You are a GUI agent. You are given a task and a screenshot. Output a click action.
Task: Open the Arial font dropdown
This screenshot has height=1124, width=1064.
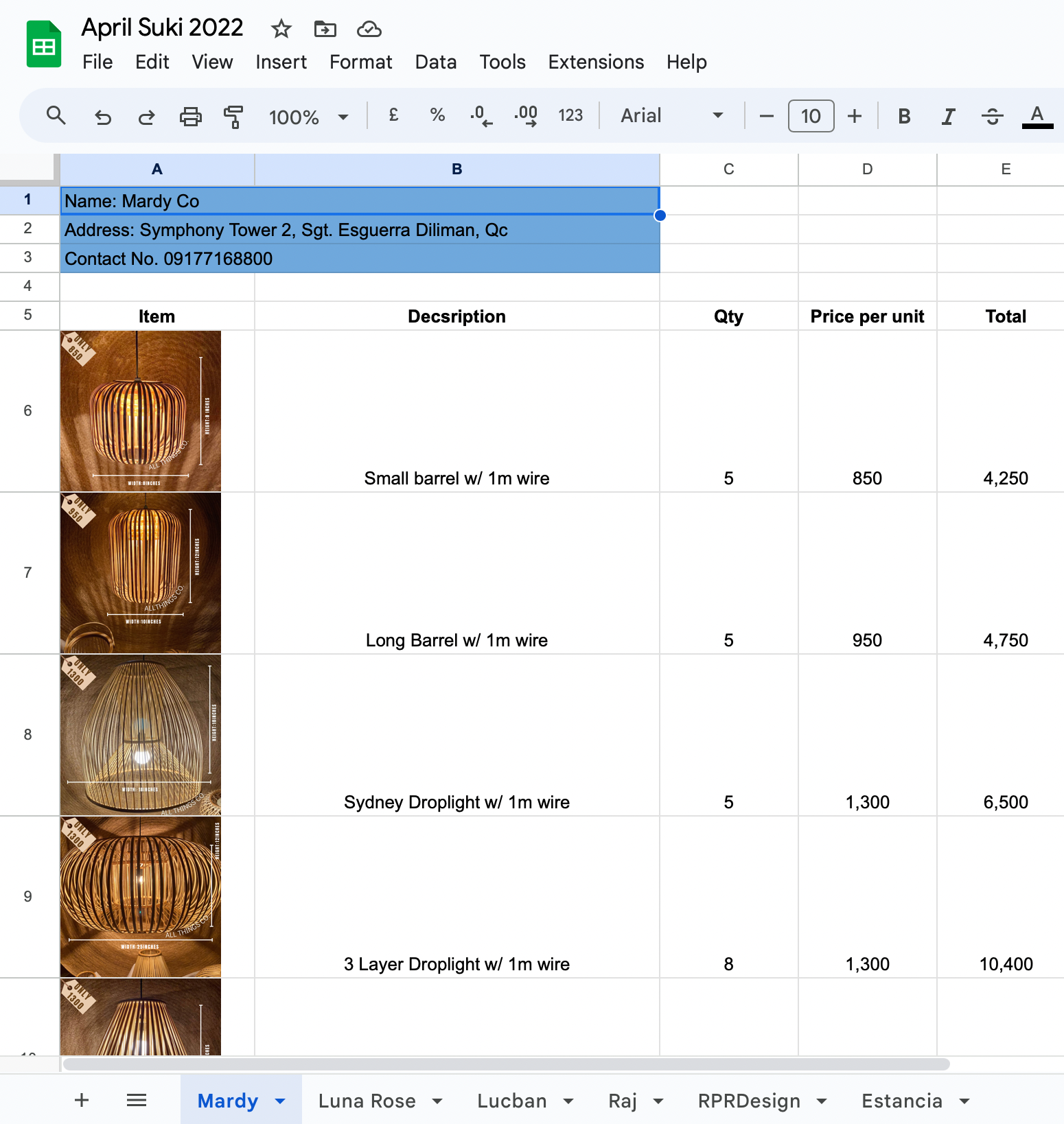click(x=672, y=116)
